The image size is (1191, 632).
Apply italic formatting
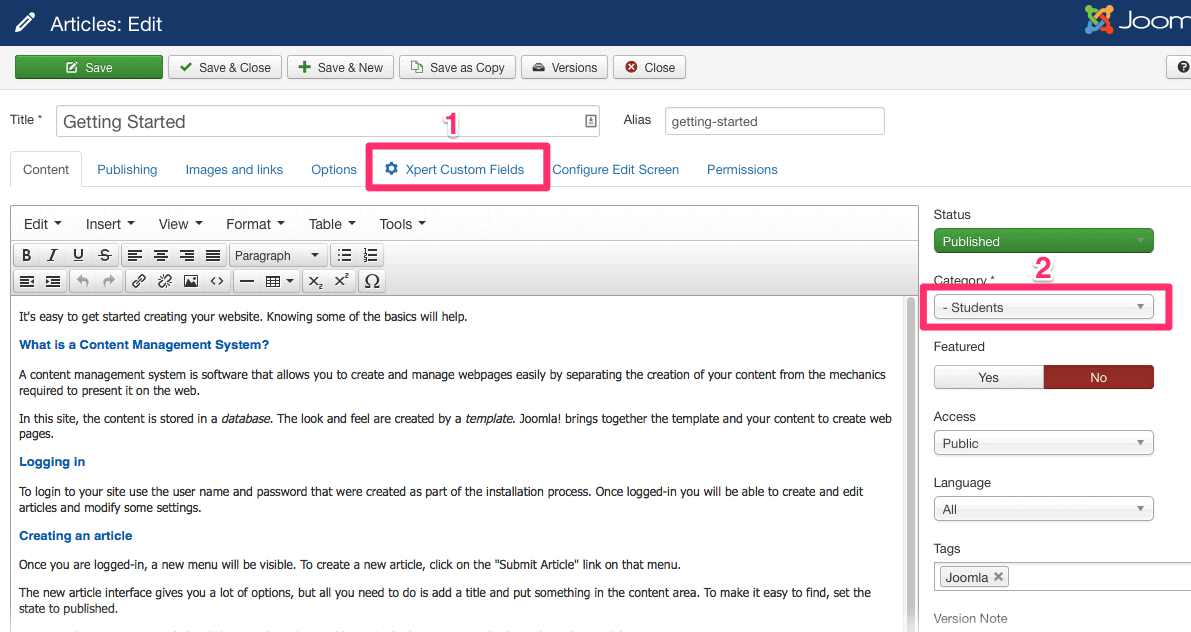[x=53, y=255]
